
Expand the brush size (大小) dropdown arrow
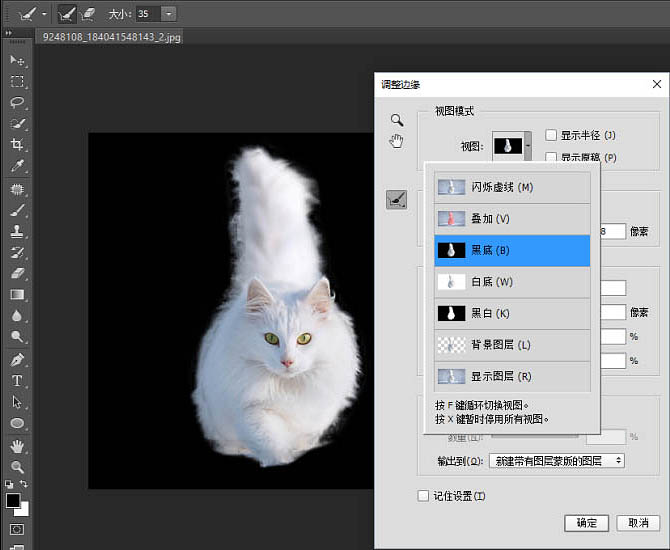click(x=168, y=14)
